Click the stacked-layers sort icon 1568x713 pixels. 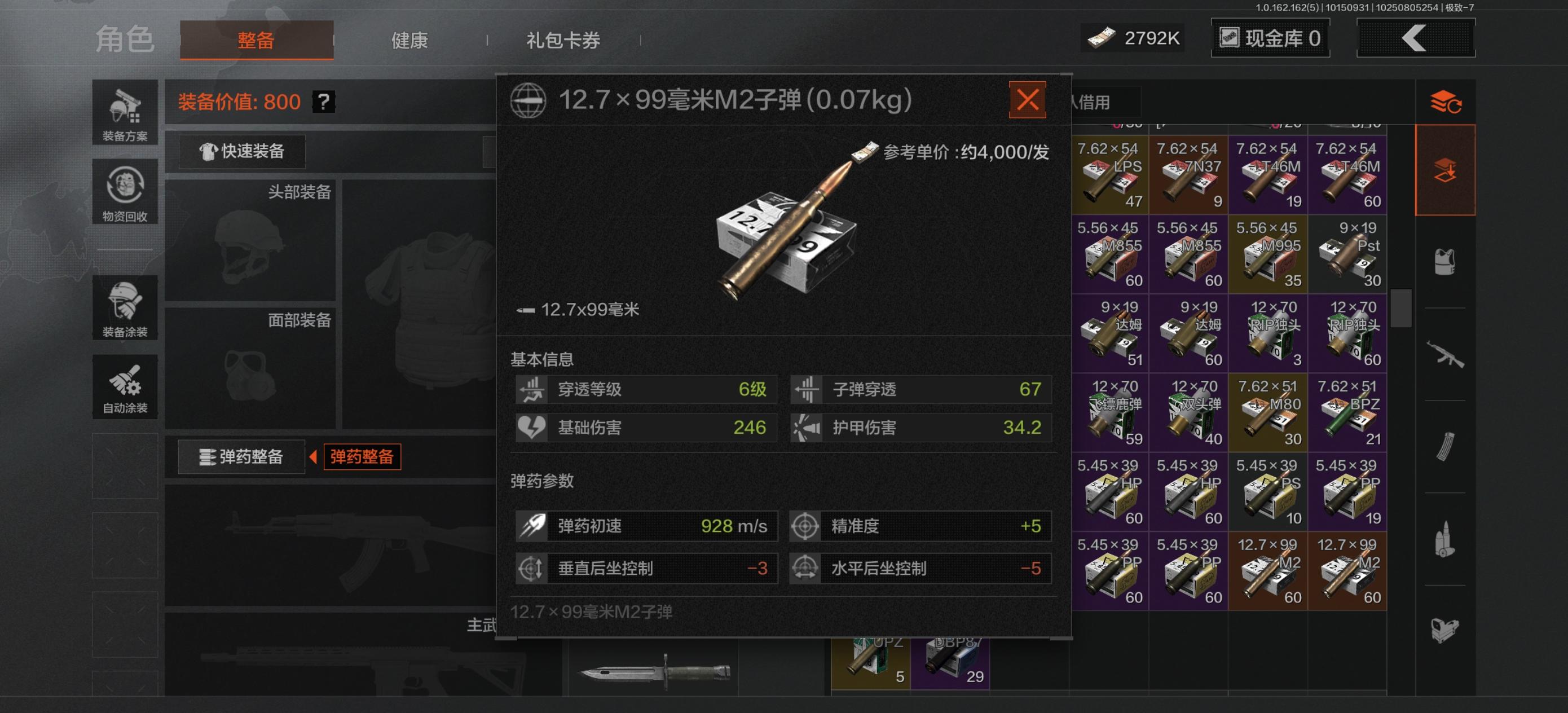1446,102
